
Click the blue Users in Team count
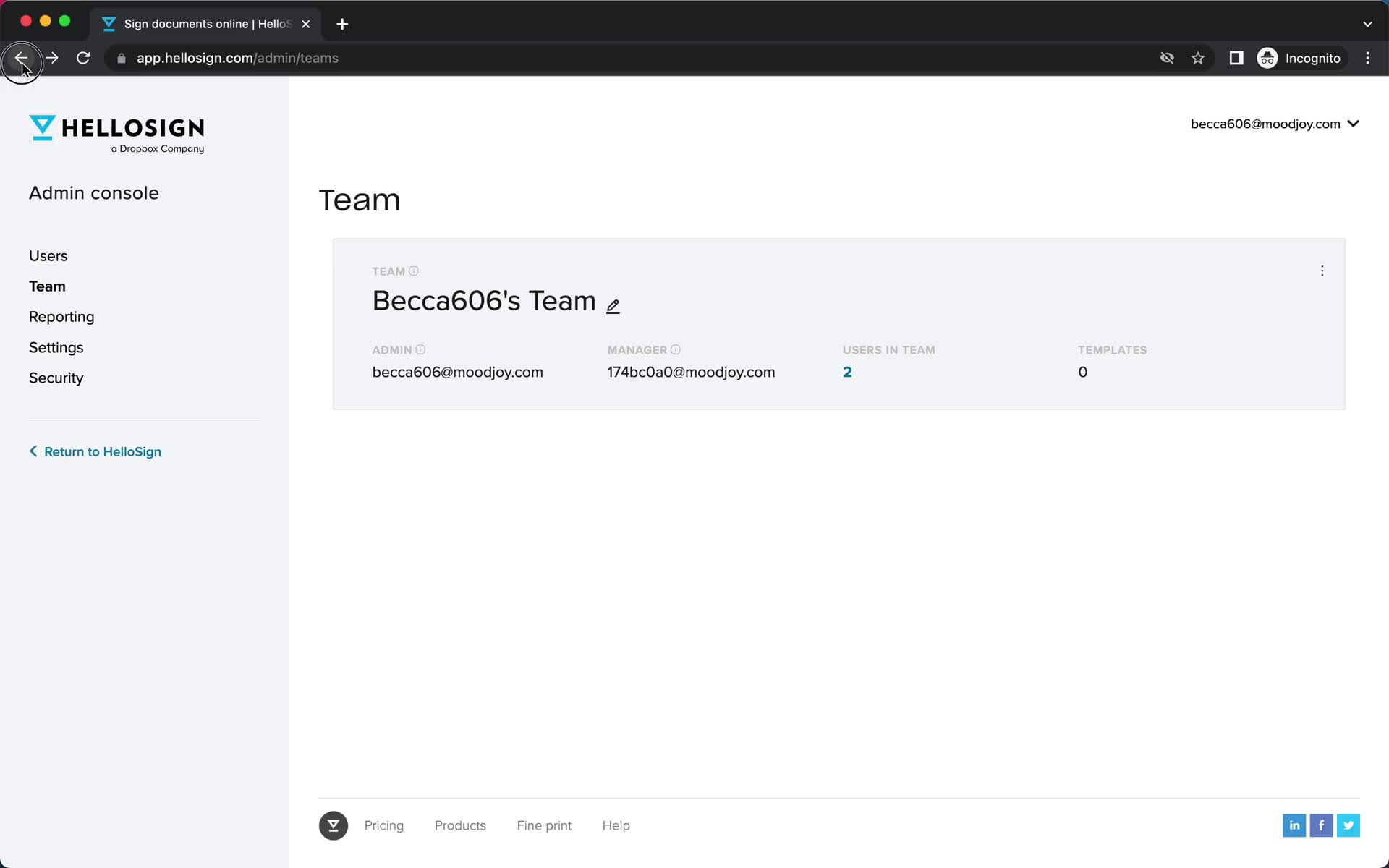(847, 372)
